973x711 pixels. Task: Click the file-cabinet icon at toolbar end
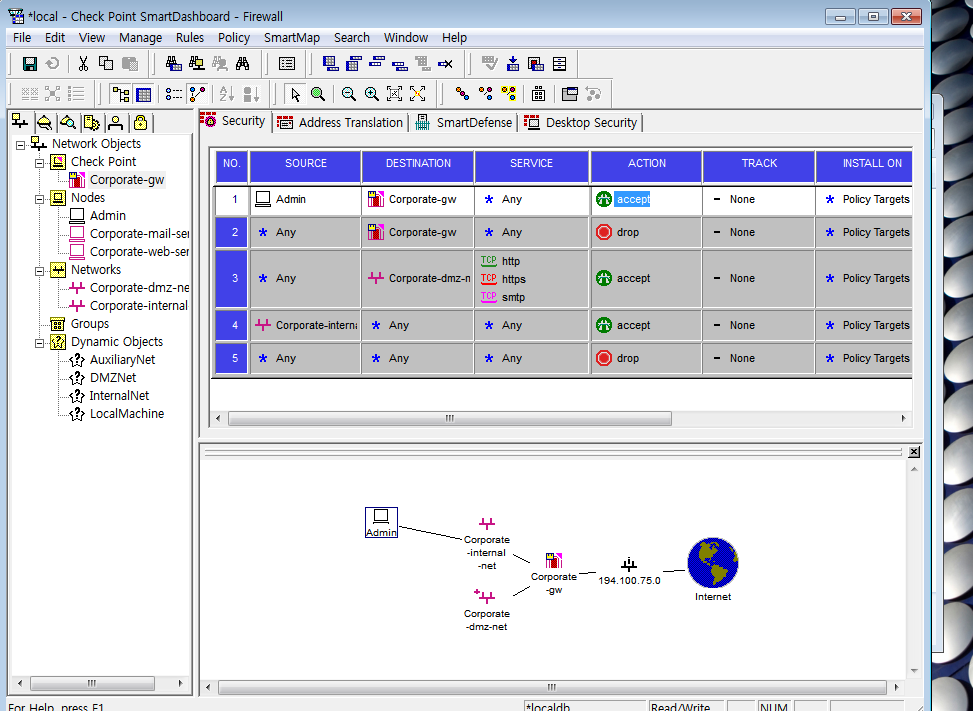tap(559, 64)
